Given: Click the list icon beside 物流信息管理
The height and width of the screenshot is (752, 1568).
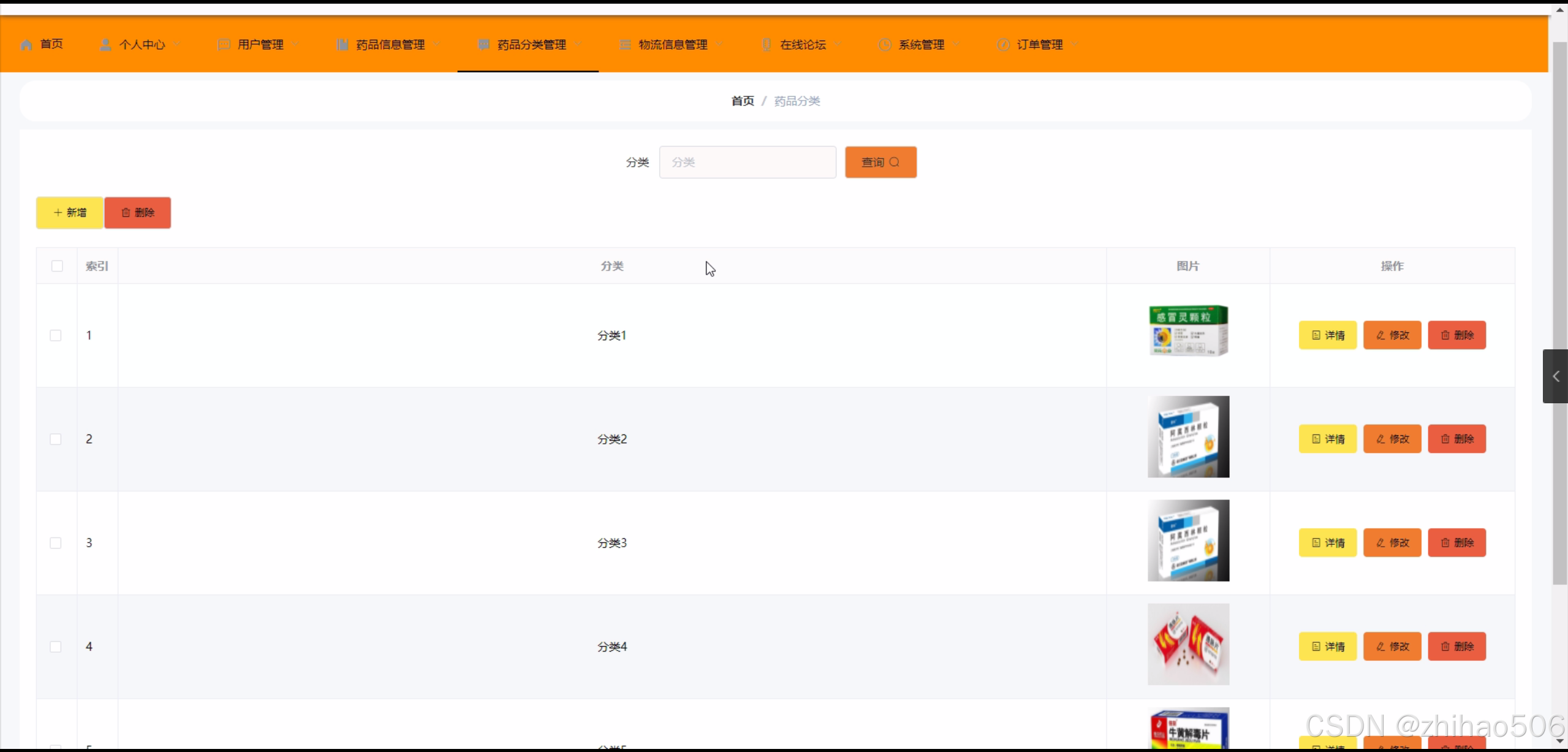Looking at the screenshot, I should (x=625, y=45).
